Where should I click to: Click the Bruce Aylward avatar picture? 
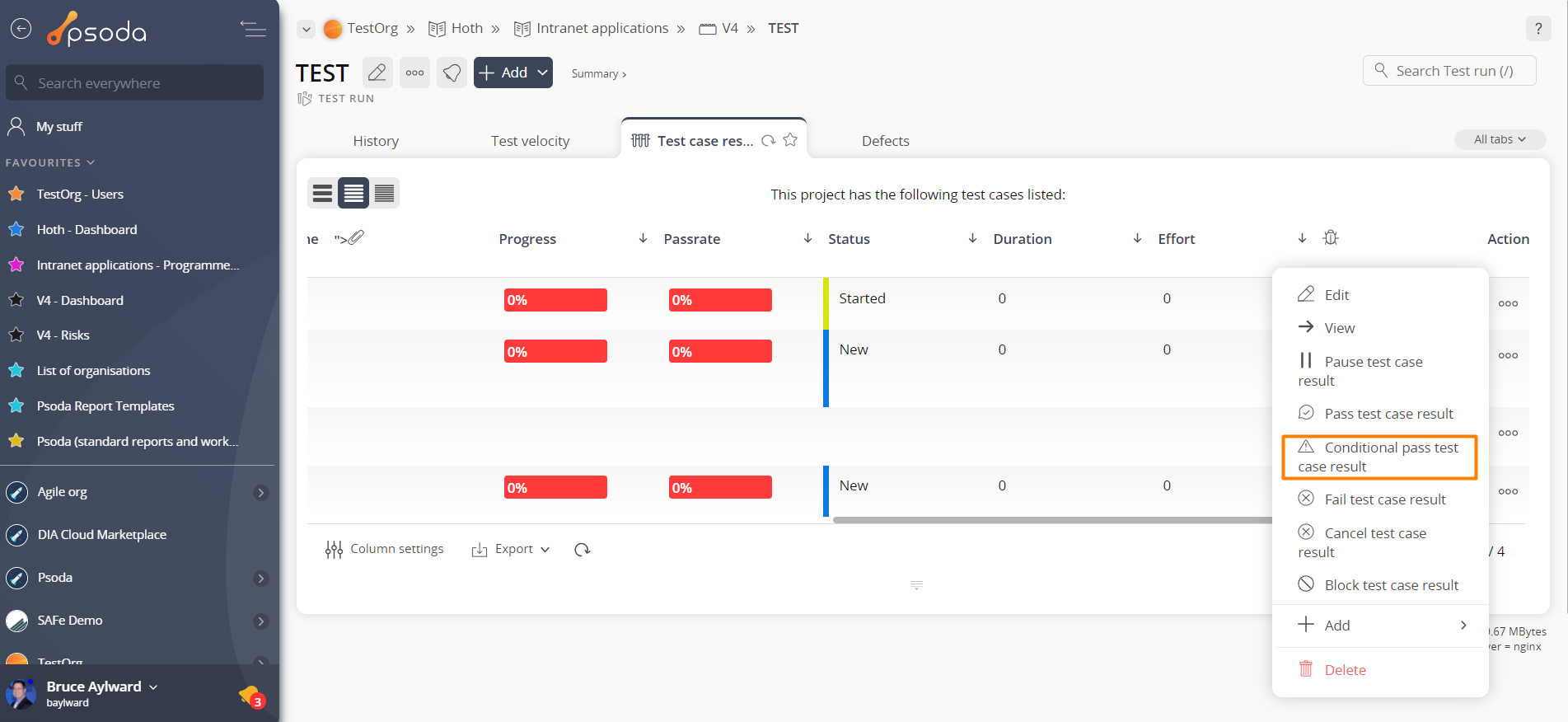point(21,694)
